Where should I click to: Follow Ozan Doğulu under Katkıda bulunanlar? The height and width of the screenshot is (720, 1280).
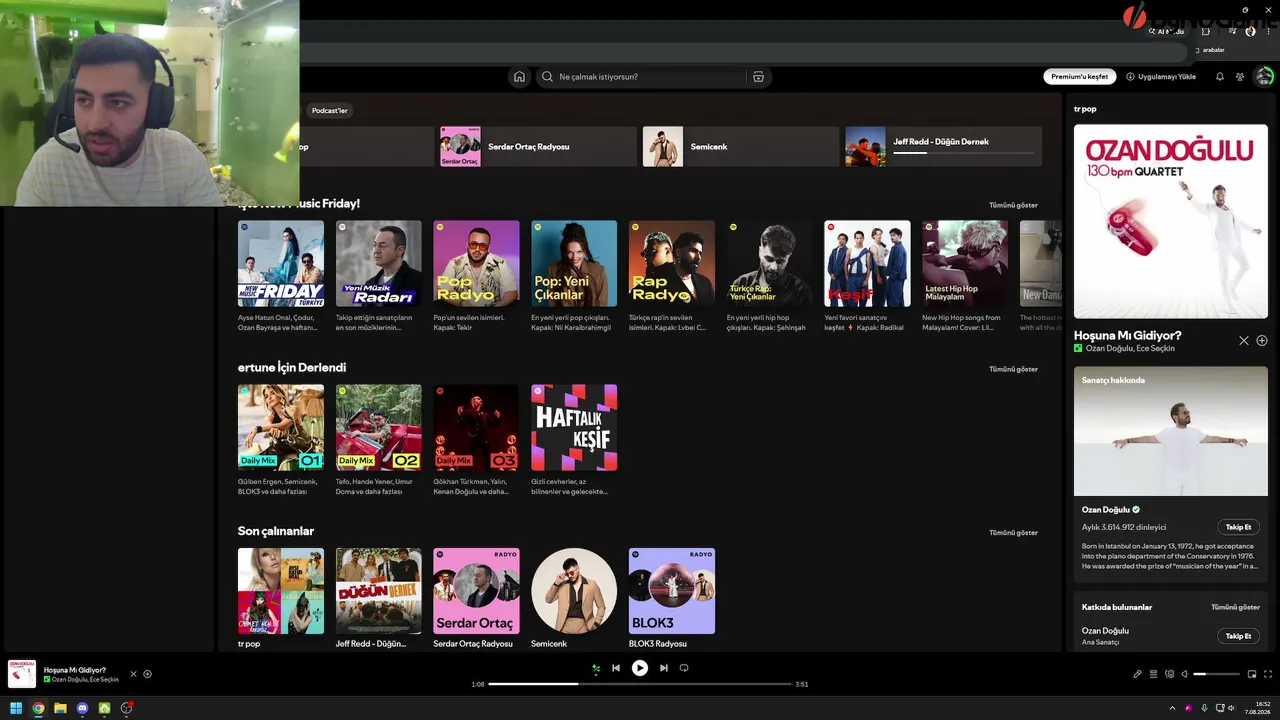(x=1238, y=636)
